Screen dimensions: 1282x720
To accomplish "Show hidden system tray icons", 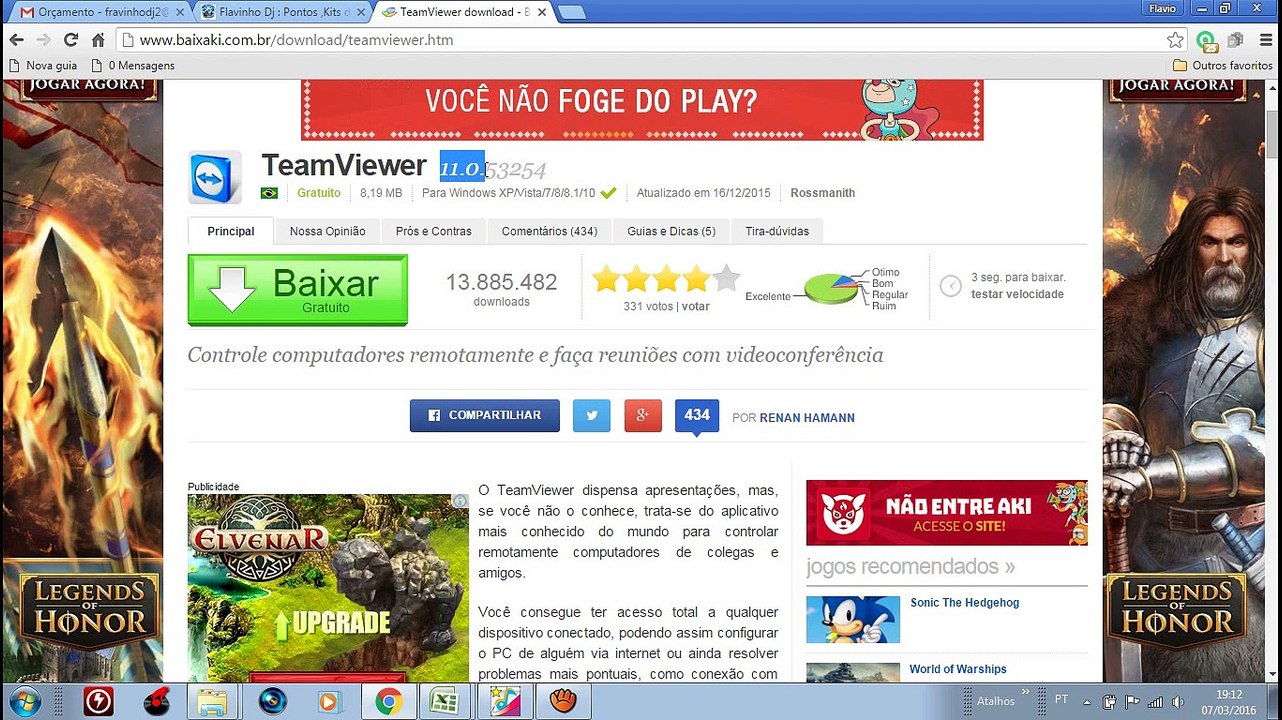I will (1089, 700).
